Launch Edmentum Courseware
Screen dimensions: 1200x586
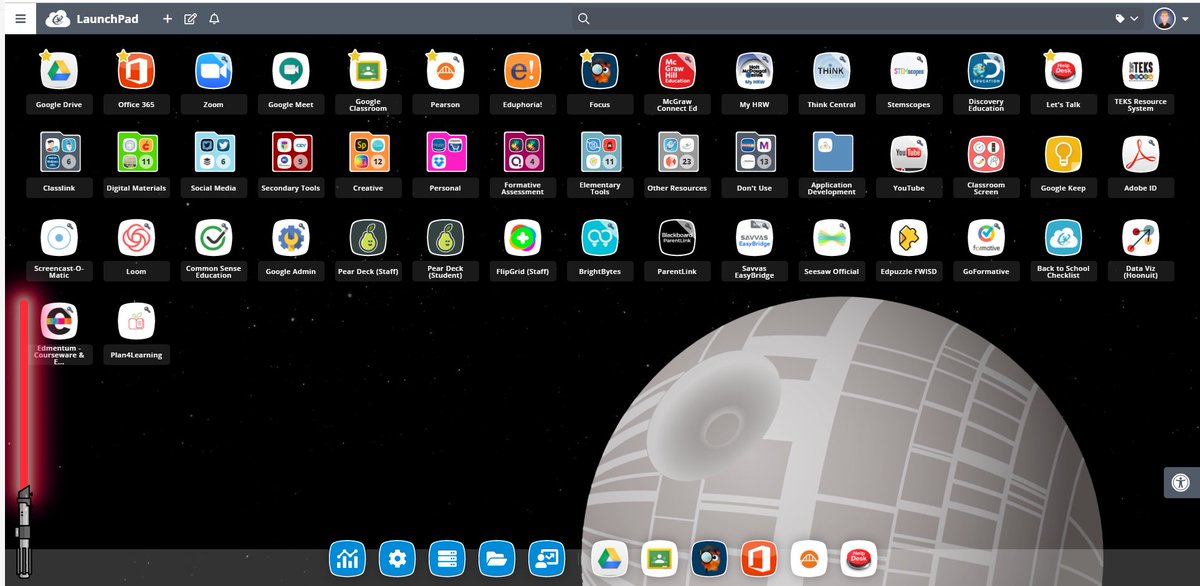point(59,321)
